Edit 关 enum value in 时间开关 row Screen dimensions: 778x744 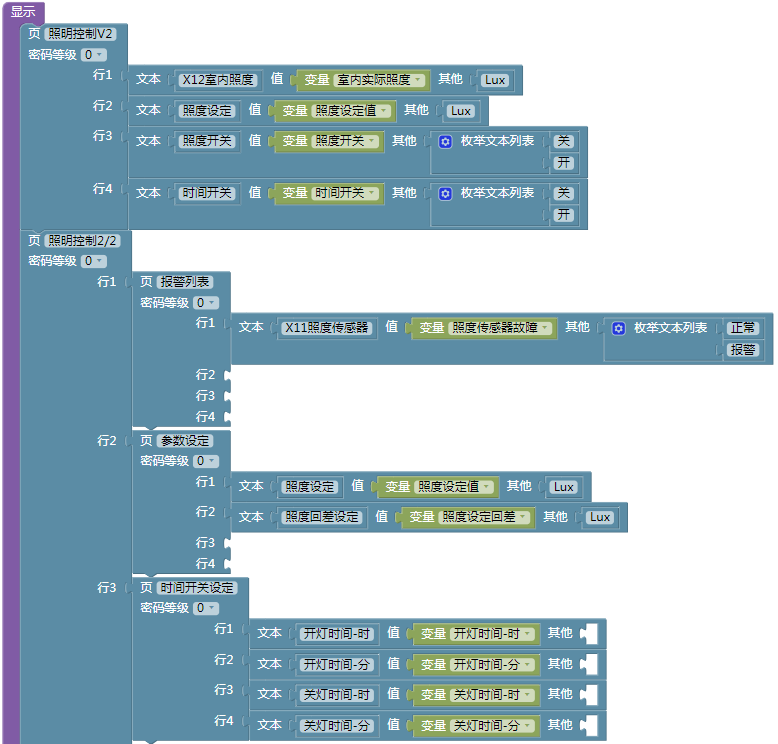[564, 193]
